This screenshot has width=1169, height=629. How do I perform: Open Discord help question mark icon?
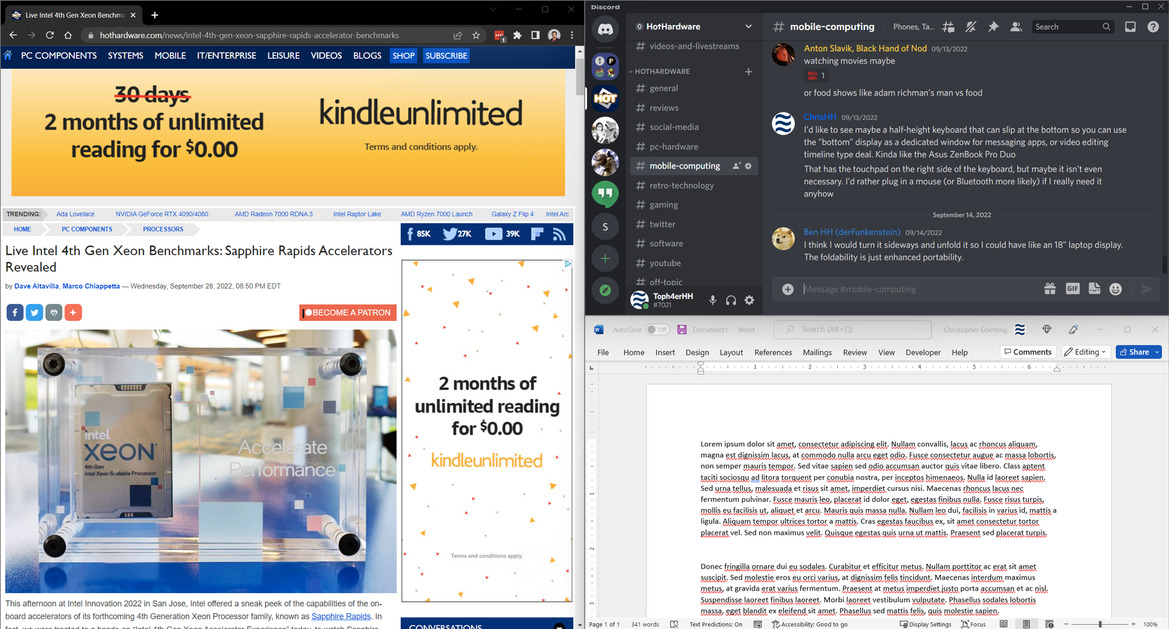click(x=1153, y=27)
